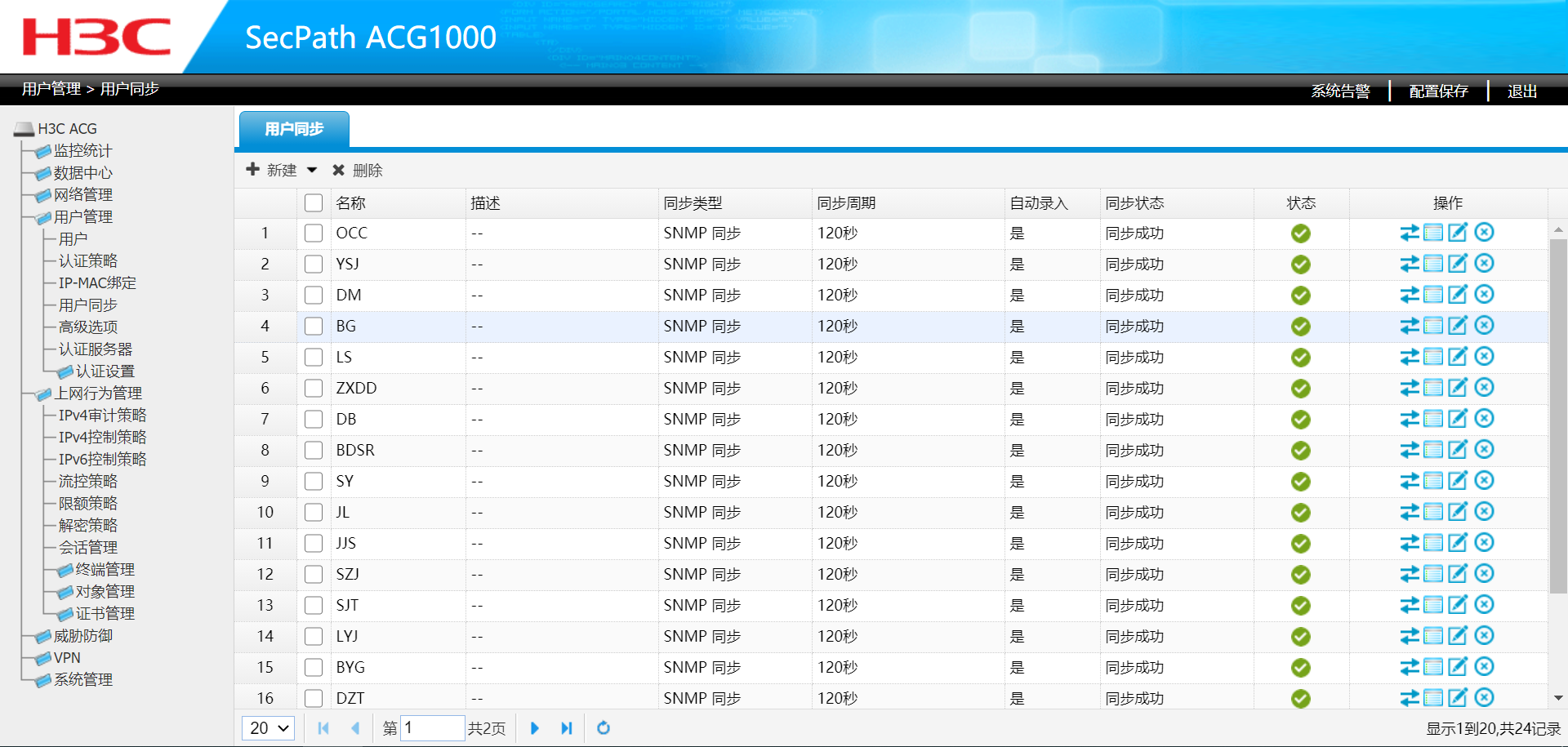Check the checkbox for the DB row

pos(314,420)
